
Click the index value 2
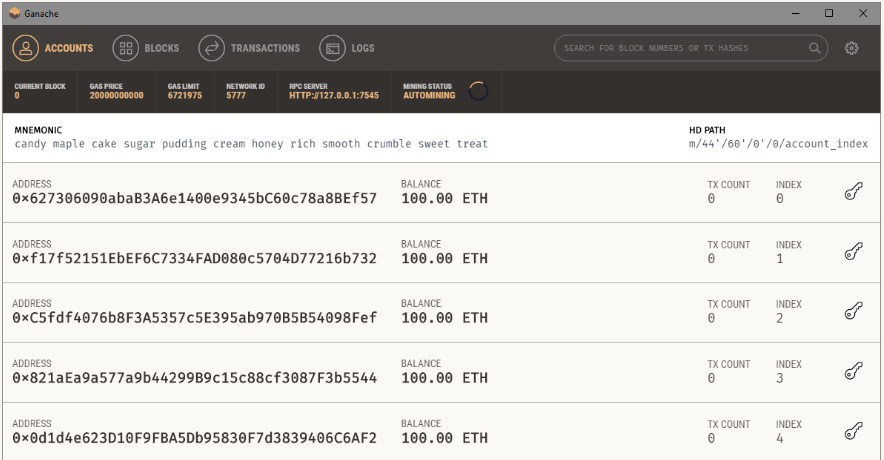pyautogui.click(x=779, y=318)
